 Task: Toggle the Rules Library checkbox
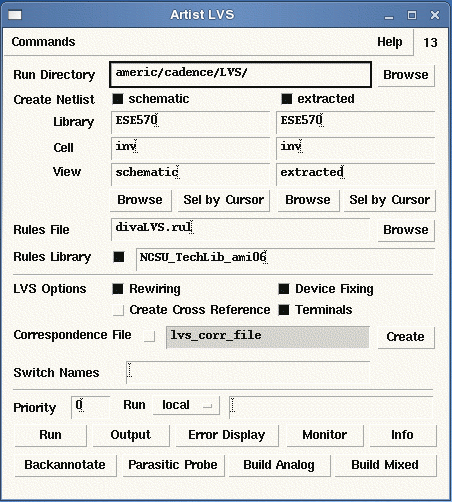119,257
